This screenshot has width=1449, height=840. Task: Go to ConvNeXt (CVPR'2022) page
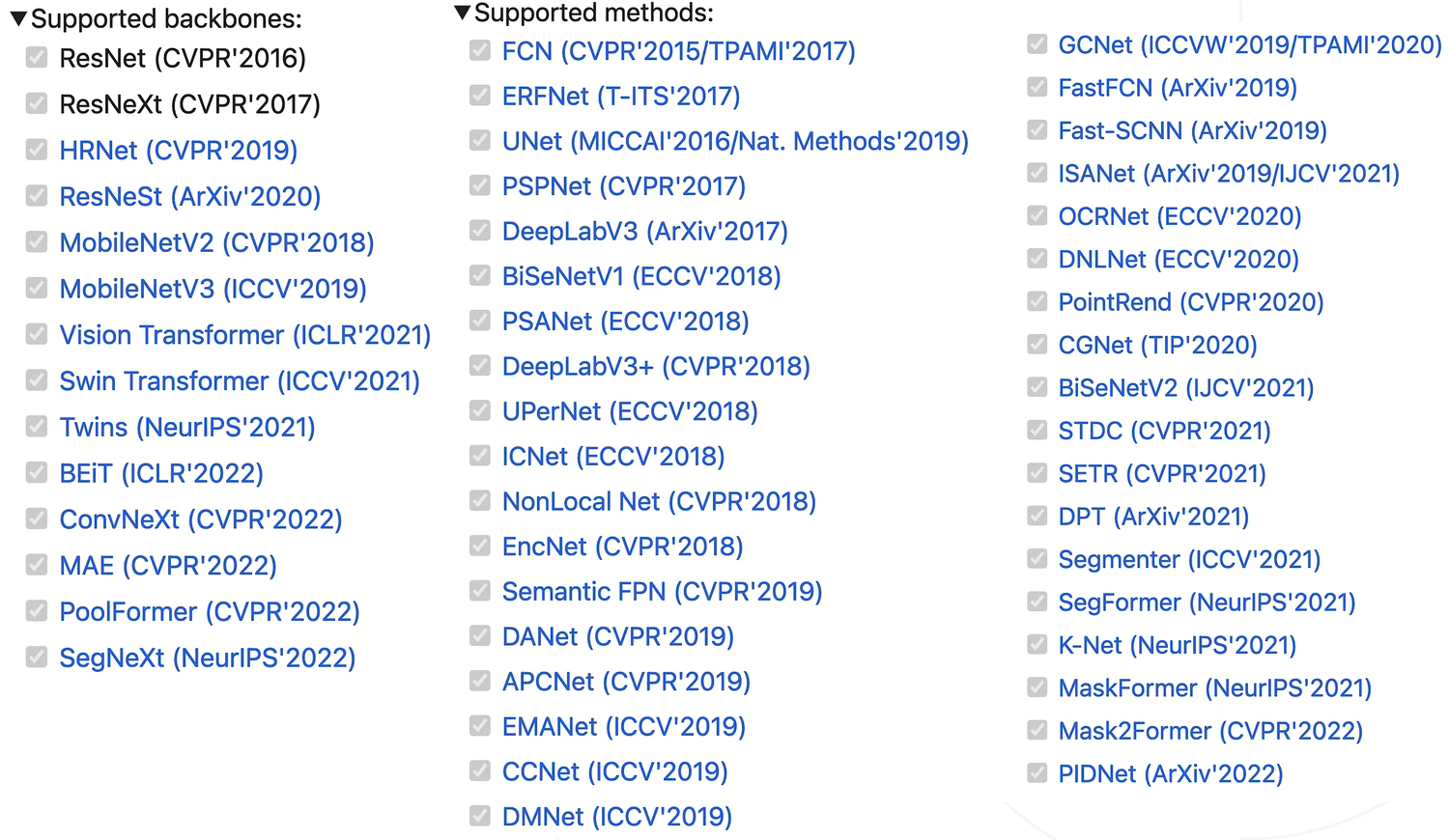click(201, 519)
